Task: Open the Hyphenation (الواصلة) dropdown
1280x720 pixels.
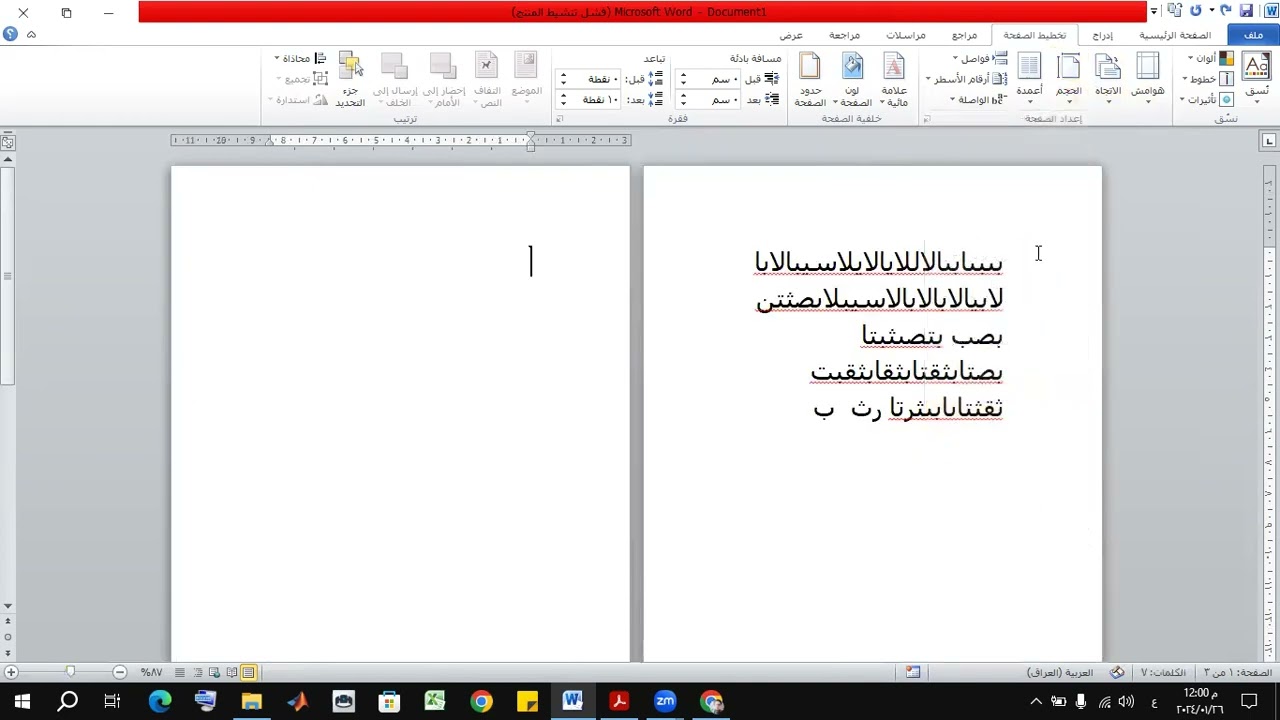Action: point(978,99)
